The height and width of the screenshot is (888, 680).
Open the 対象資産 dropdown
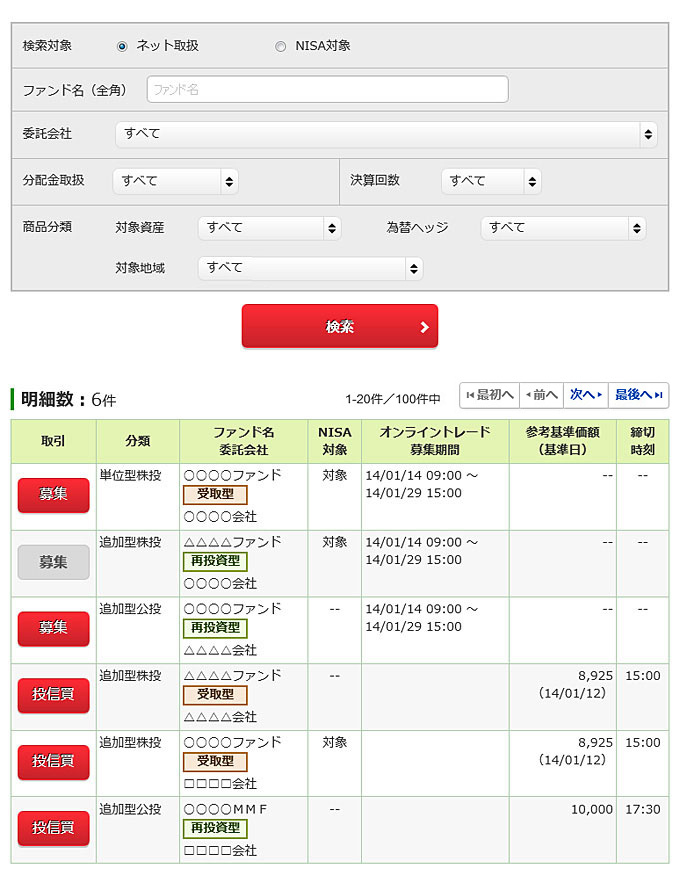point(270,228)
